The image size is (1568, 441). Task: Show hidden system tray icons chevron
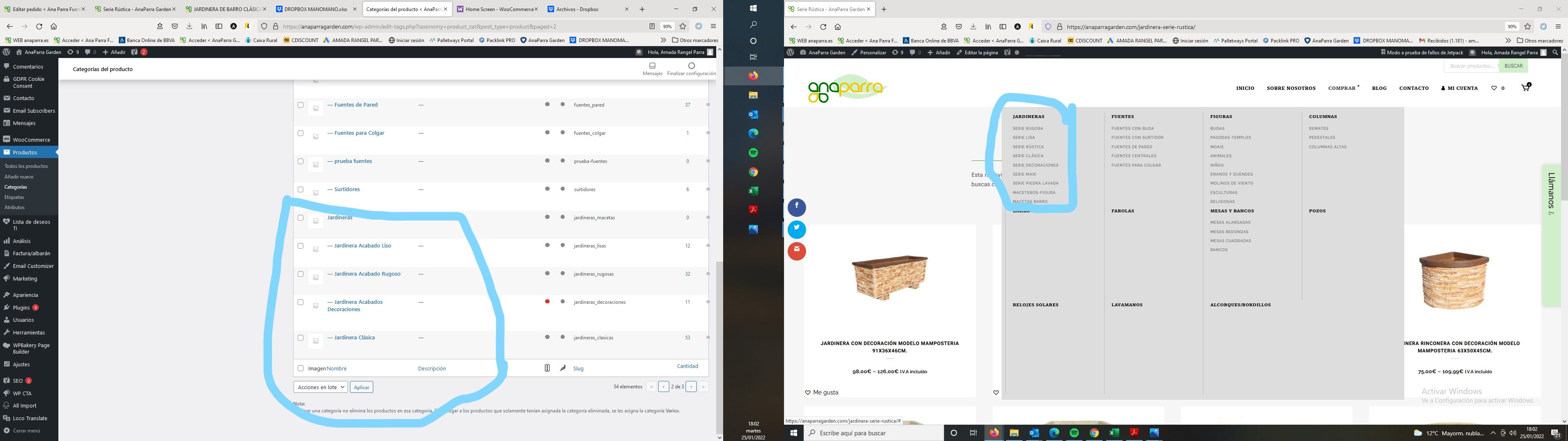pyautogui.click(x=1493, y=433)
